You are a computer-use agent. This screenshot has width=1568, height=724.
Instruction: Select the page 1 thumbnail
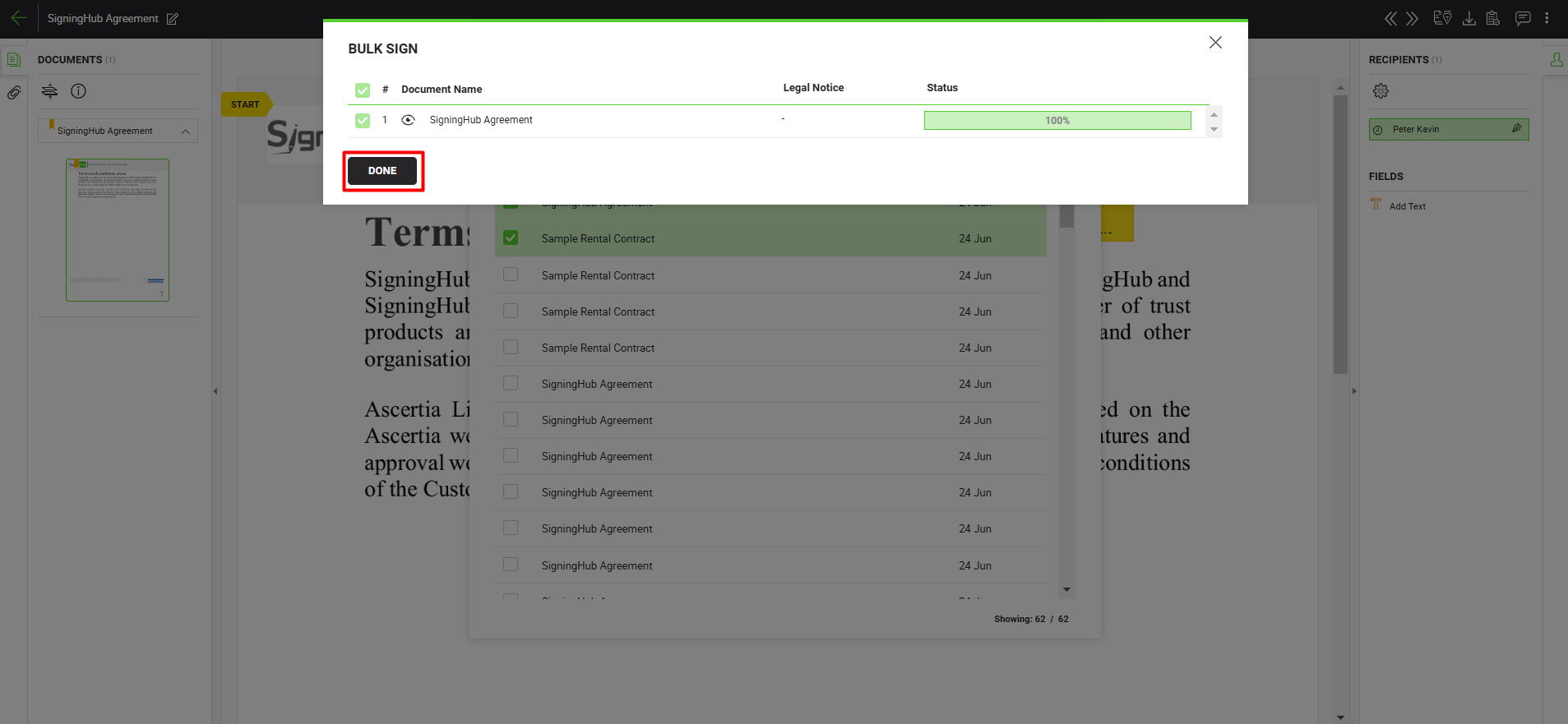tap(118, 230)
